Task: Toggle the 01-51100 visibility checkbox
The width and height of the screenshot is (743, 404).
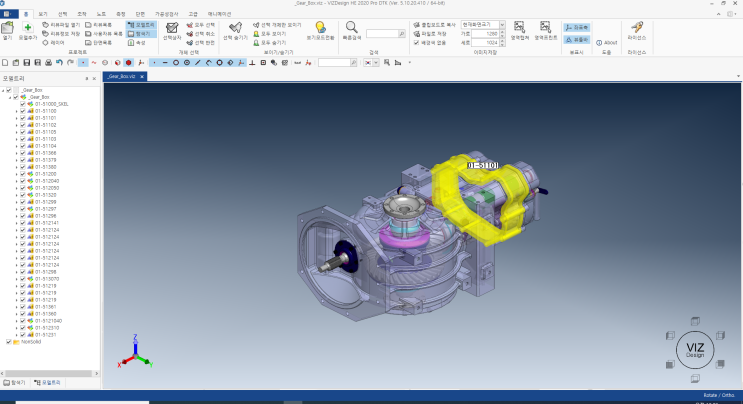Action: coord(23,111)
